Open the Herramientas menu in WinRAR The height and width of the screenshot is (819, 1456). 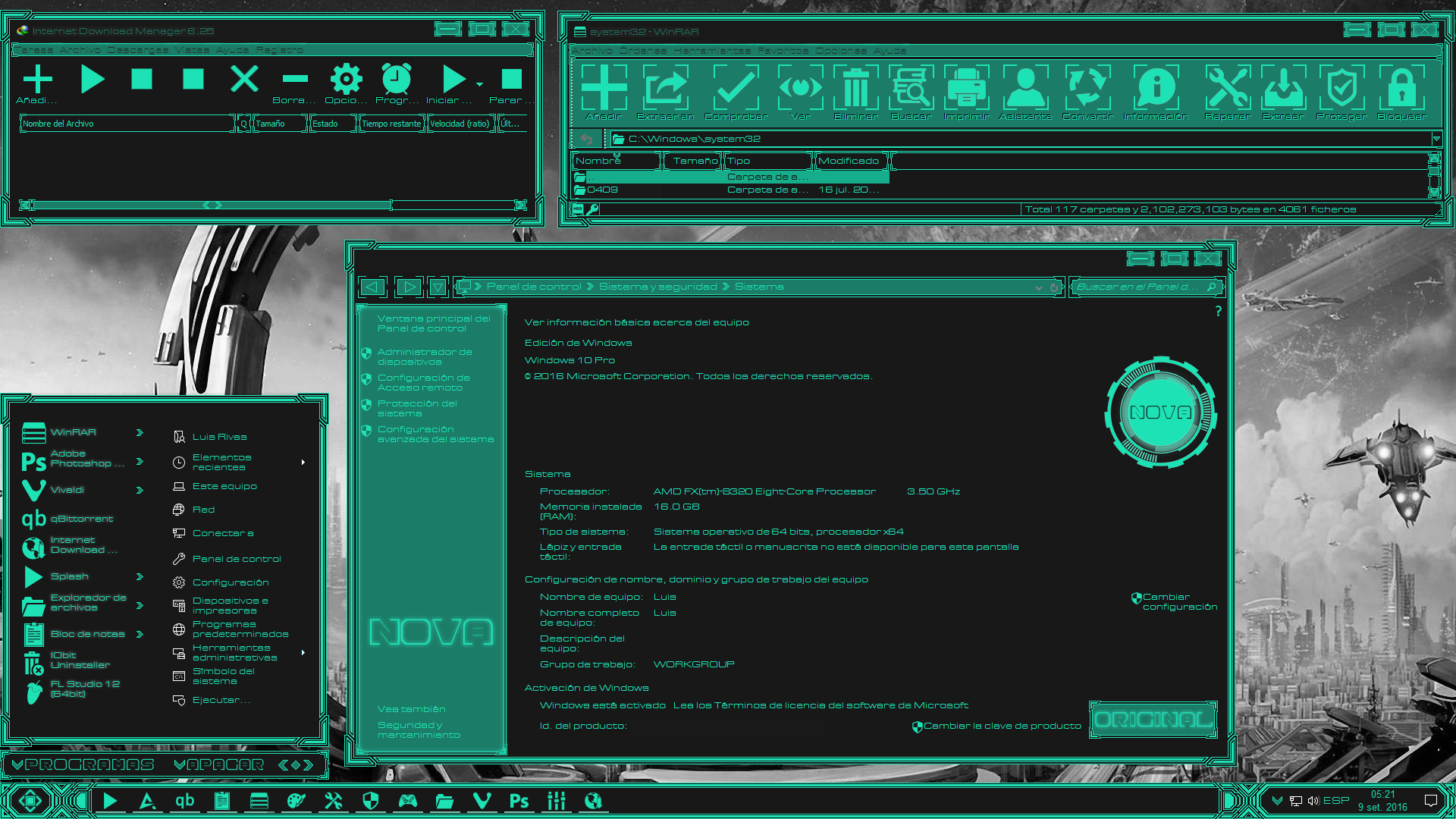[x=712, y=51]
